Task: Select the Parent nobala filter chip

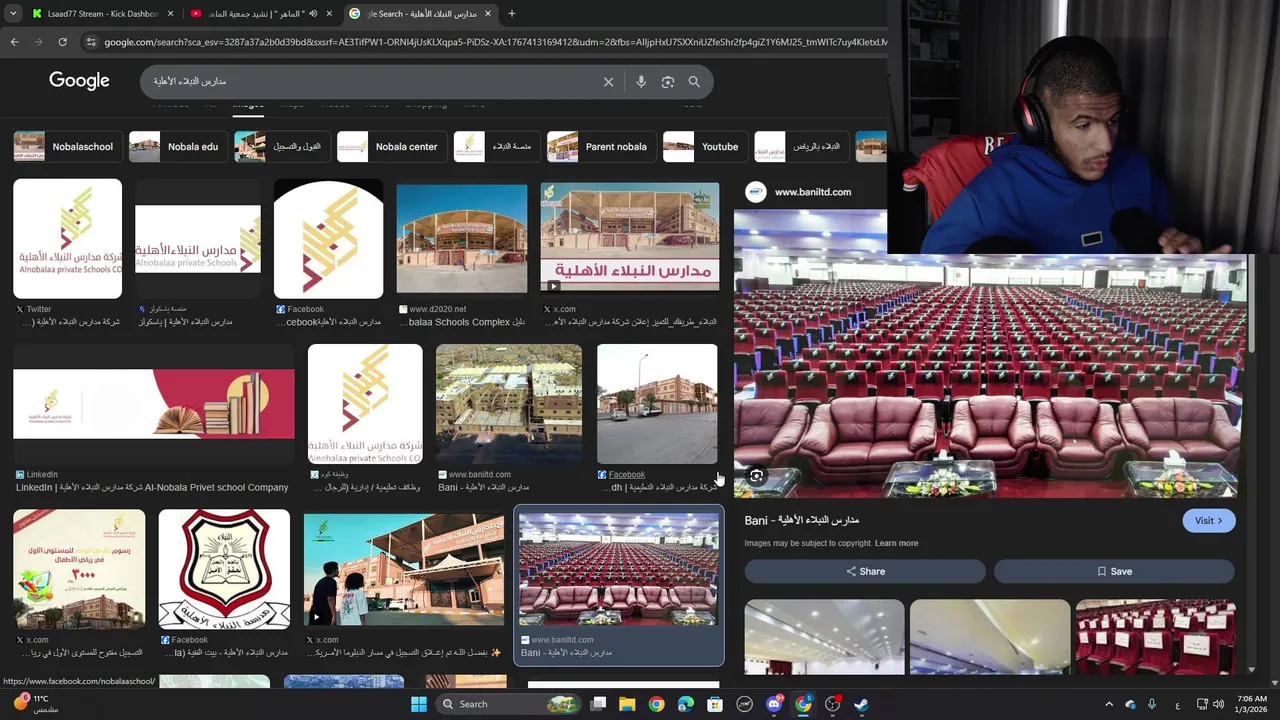Action: 601,146
